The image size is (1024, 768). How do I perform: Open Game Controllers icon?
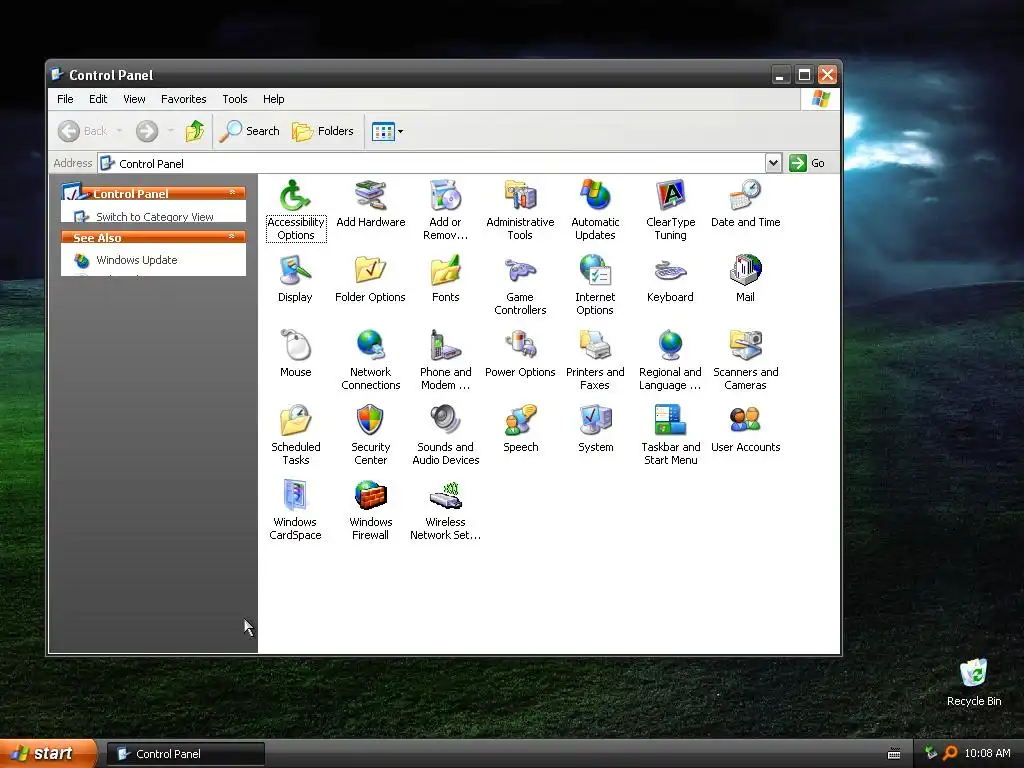[x=520, y=270]
